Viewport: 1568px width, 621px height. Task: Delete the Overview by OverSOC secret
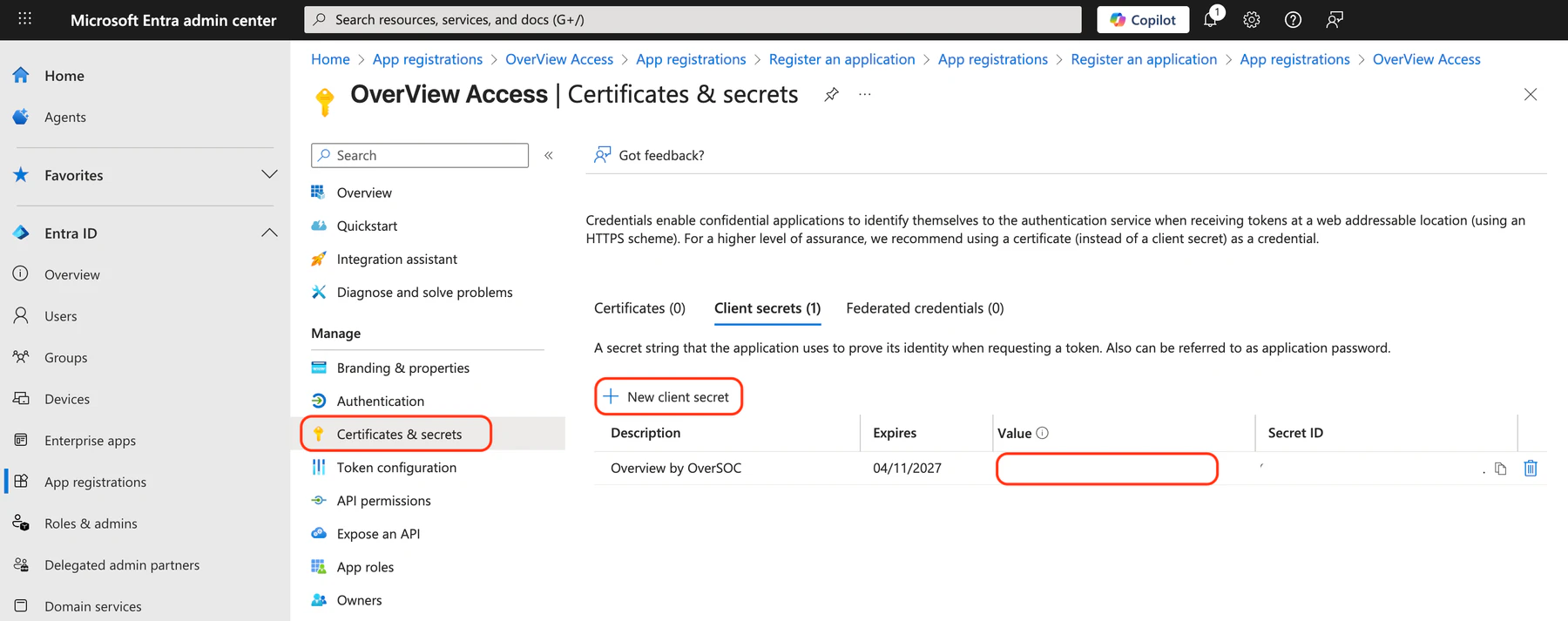click(1530, 469)
